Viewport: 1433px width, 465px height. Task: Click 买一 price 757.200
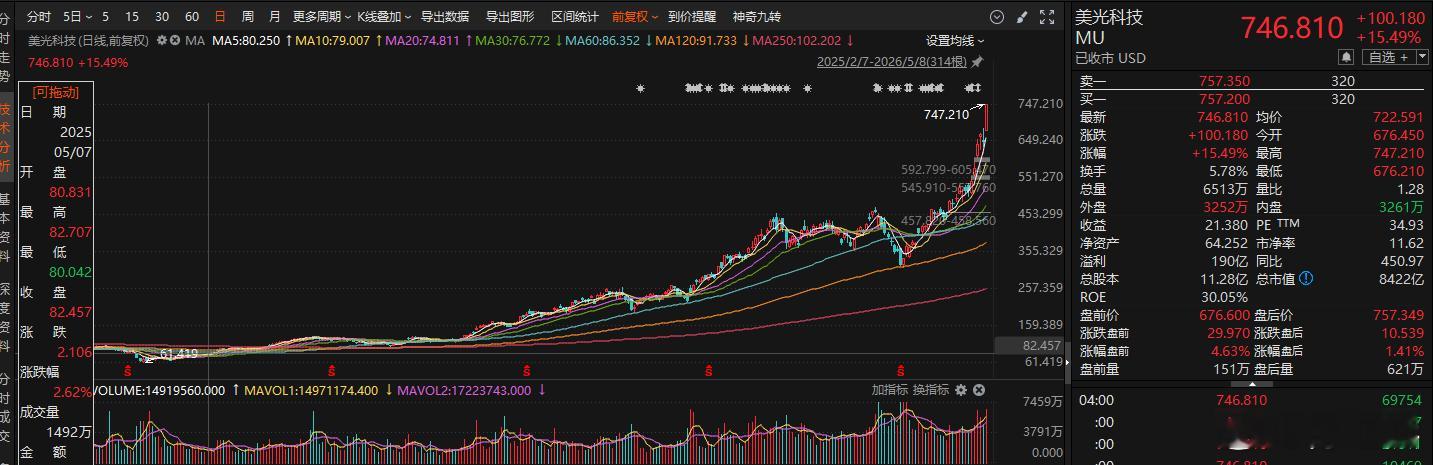(1224, 99)
